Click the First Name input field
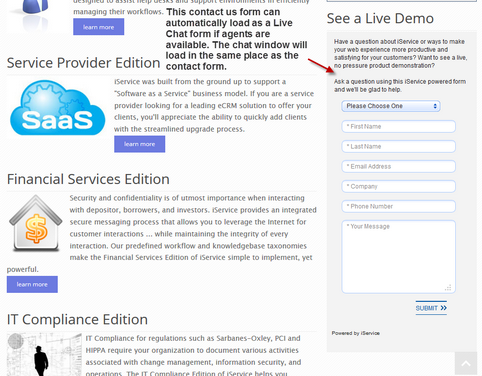 [x=398, y=127]
